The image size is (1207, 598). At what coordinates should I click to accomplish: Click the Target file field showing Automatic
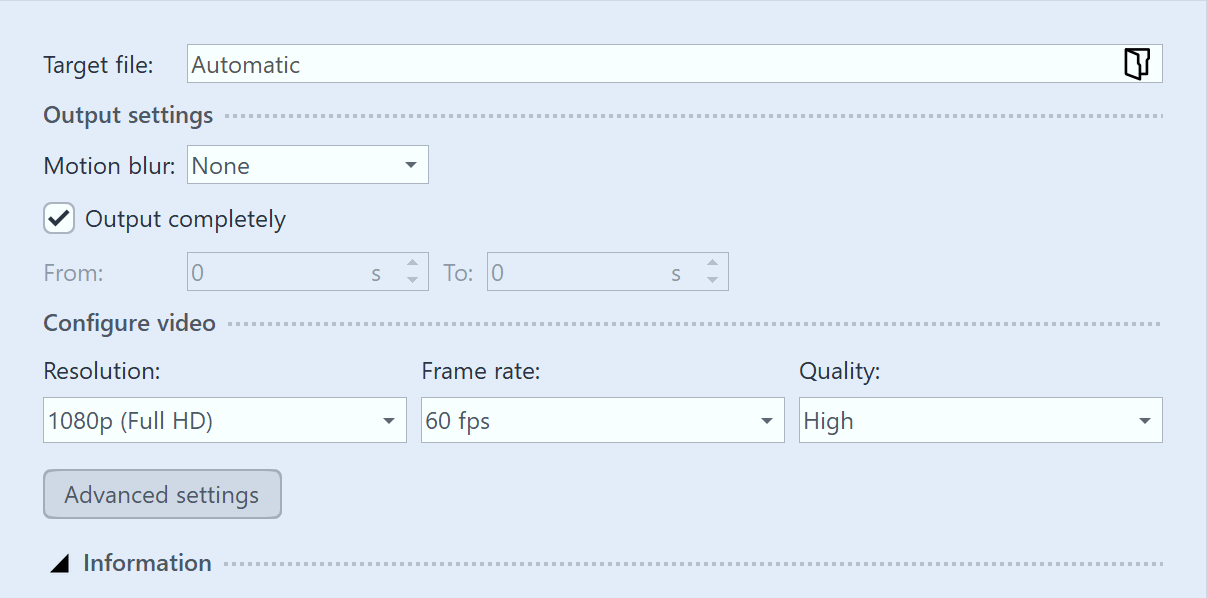(x=600, y=63)
